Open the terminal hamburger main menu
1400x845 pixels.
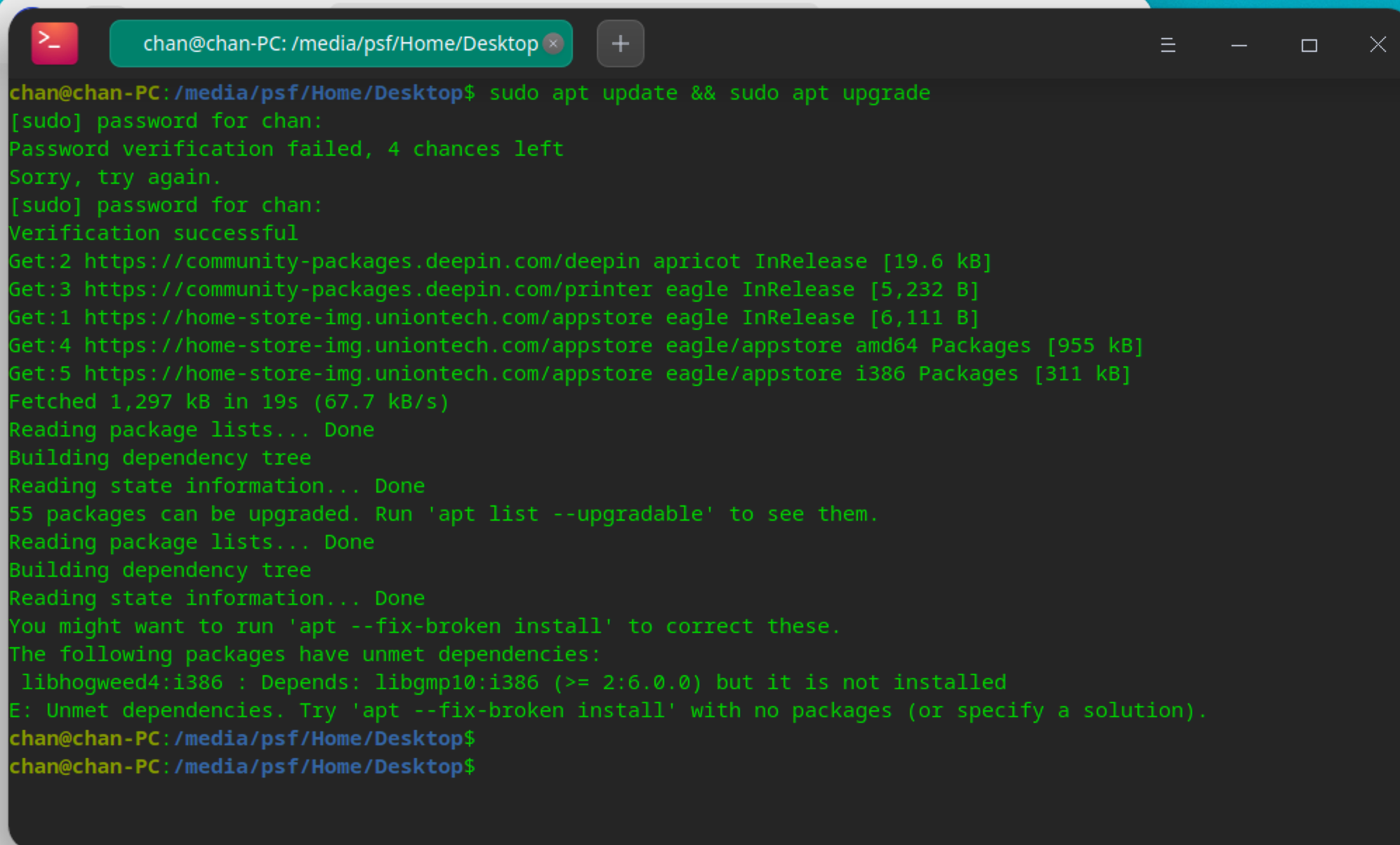coord(1168,46)
